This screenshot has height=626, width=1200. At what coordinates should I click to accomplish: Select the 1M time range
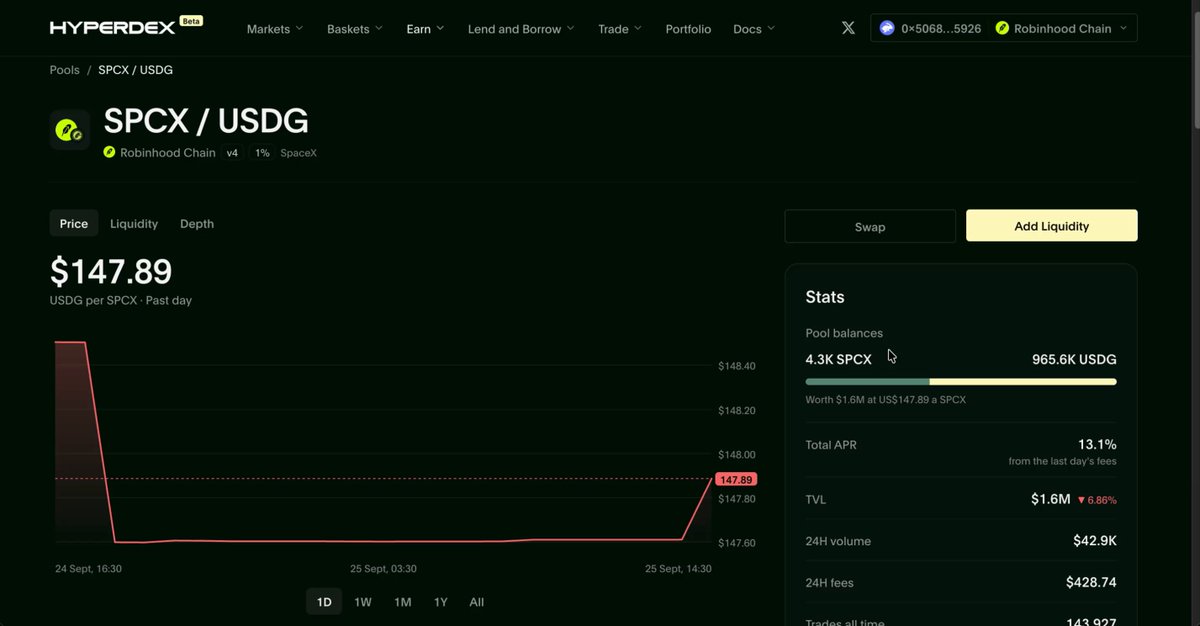[x=402, y=602]
